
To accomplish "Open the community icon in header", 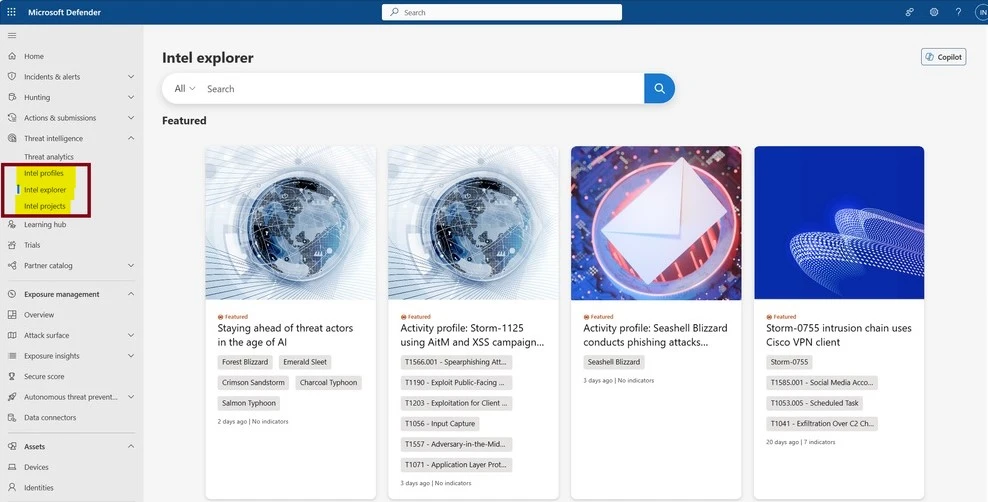I will pos(909,12).
